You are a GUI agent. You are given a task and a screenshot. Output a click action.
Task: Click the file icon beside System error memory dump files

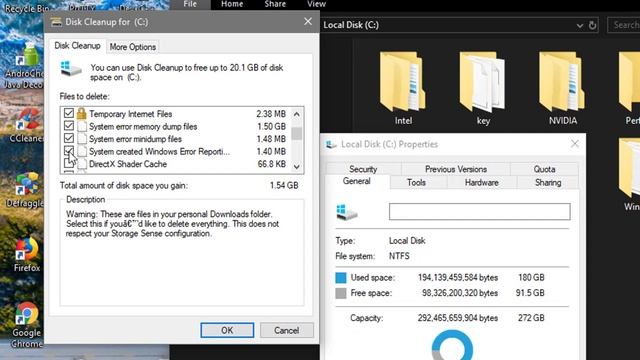tap(82, 126)
